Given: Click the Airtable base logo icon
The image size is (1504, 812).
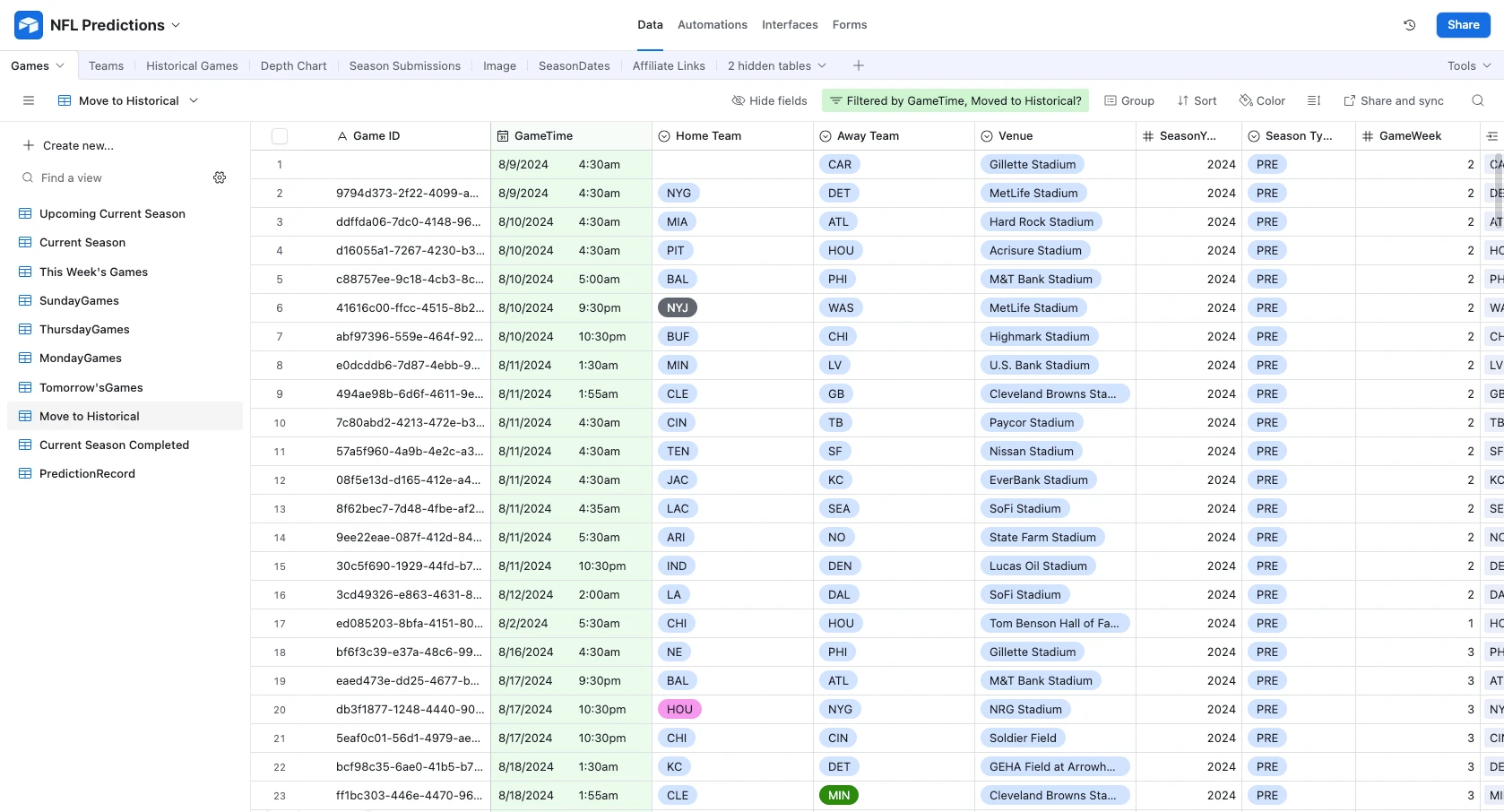Looking at the screenshot, I should tap(29, 25).
